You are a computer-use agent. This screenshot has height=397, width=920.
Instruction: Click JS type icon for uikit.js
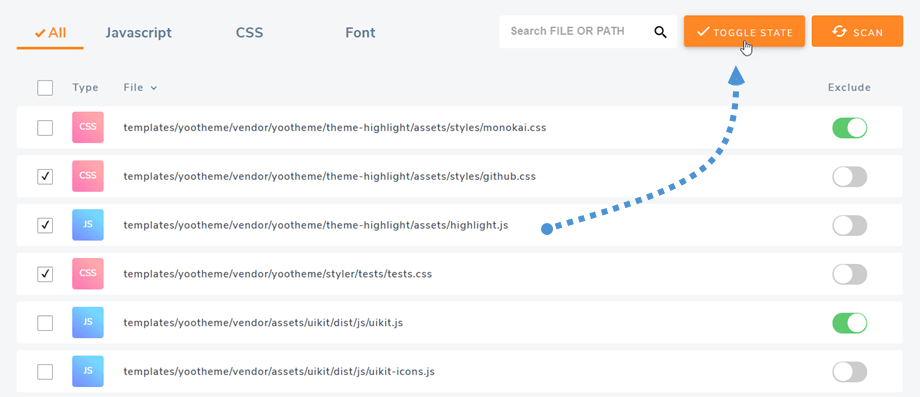(x=88, y=323)
